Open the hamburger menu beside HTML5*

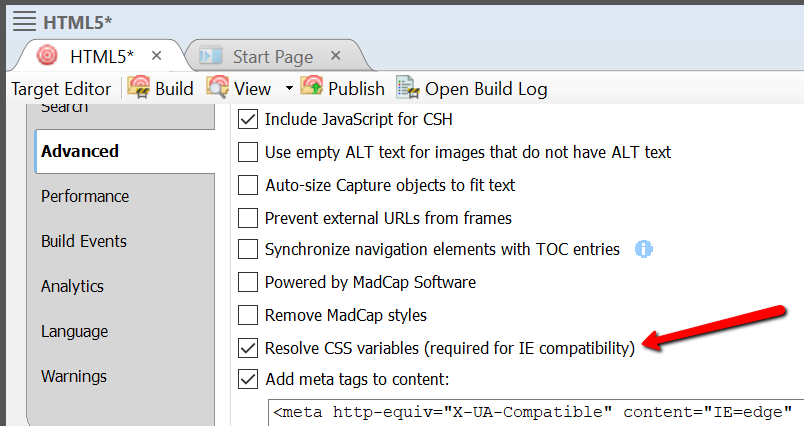click(x=24, y=22)
